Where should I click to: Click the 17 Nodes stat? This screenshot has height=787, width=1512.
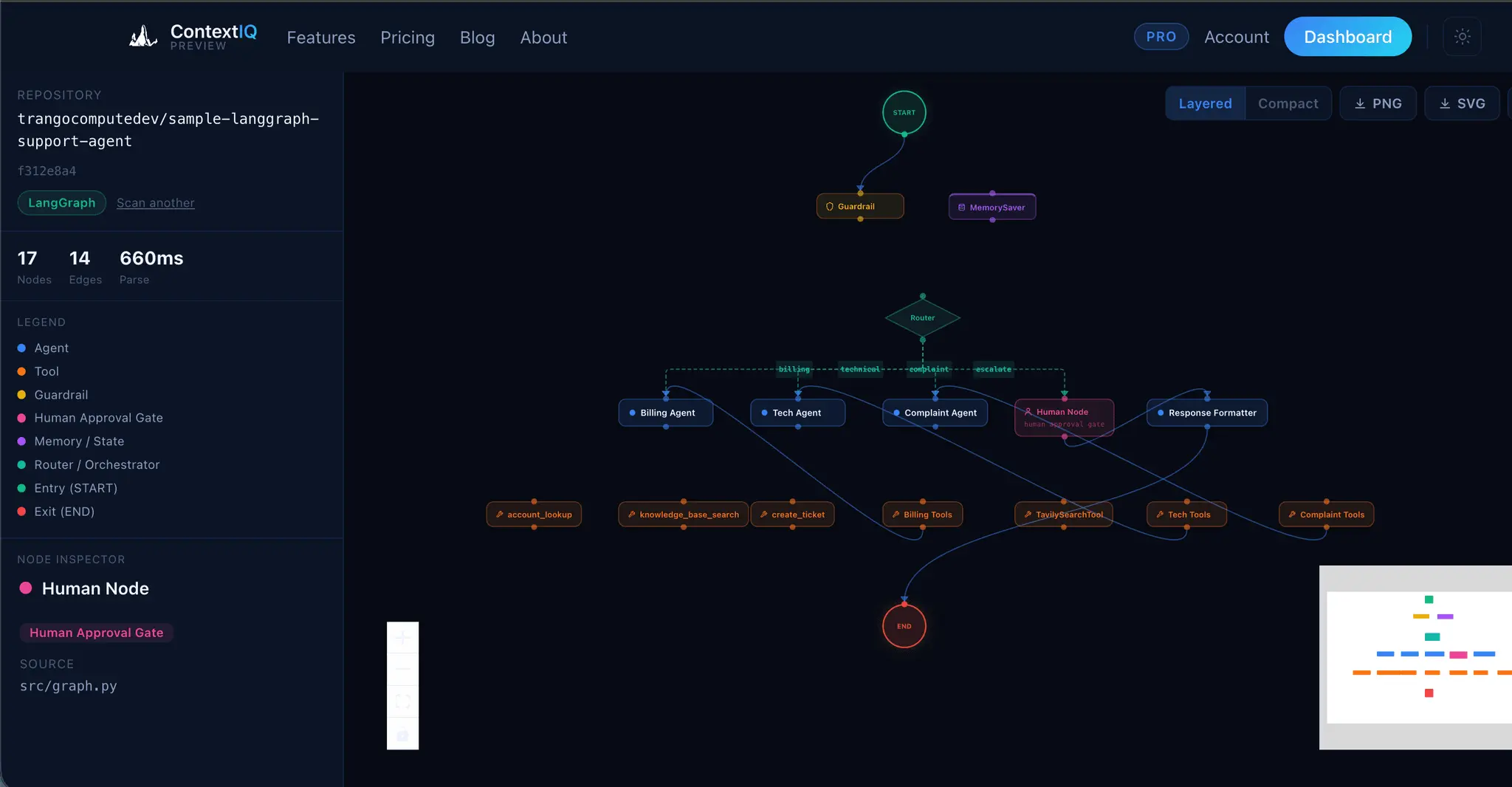pyautogui.click(x=34, y=267)
